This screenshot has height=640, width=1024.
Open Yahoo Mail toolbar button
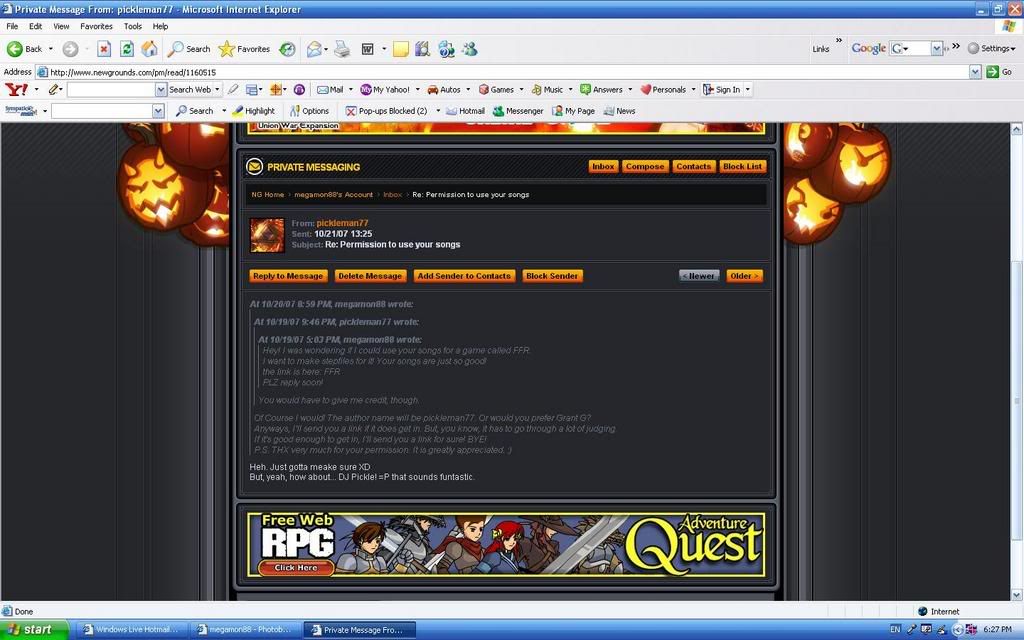pos(330,89)
